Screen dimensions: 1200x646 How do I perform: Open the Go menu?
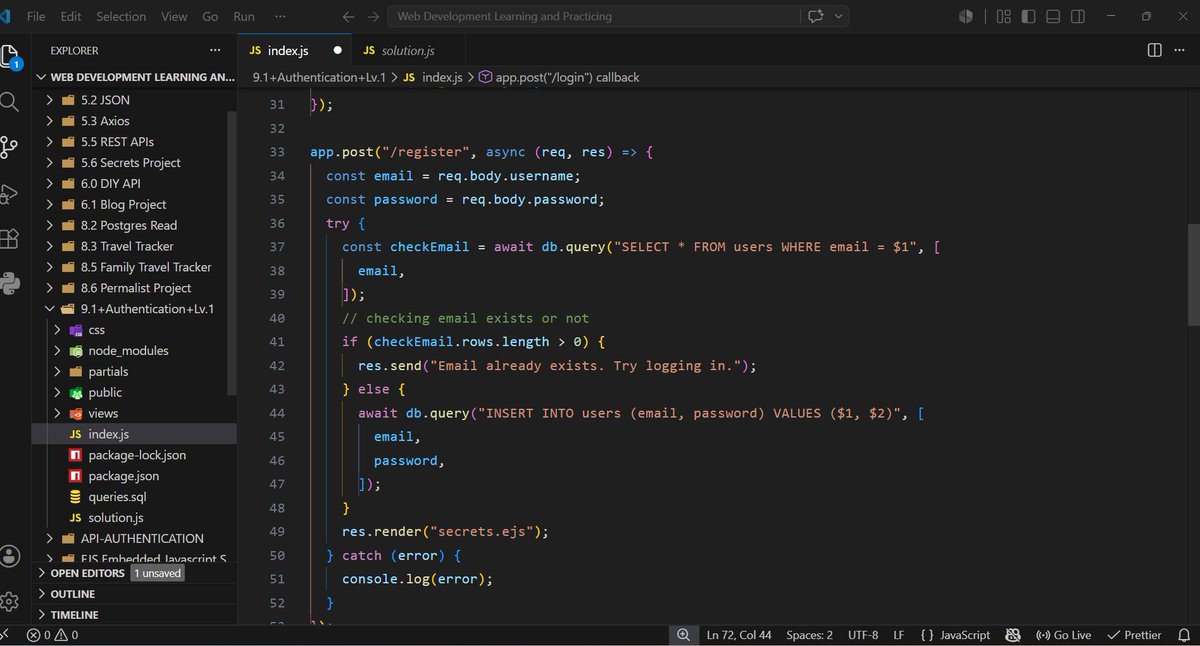(x=210, y=17)
